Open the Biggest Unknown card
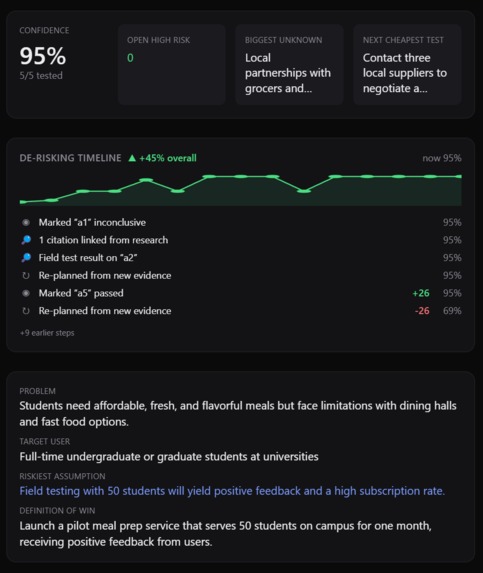 (x=289, y=65)
